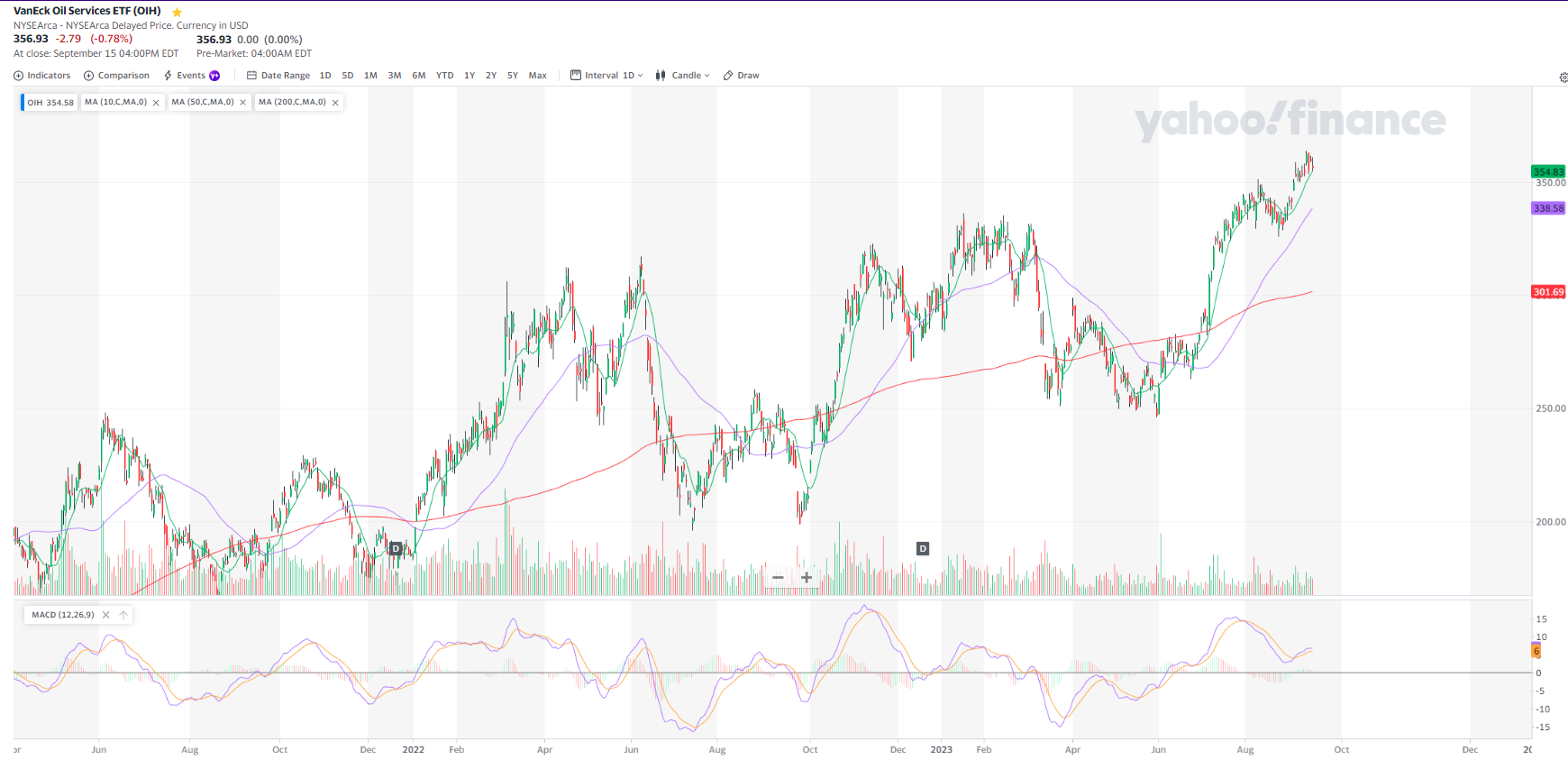Click the 2022 label on the time axis
Screen dimensions: 1568x769
[414, 750]
